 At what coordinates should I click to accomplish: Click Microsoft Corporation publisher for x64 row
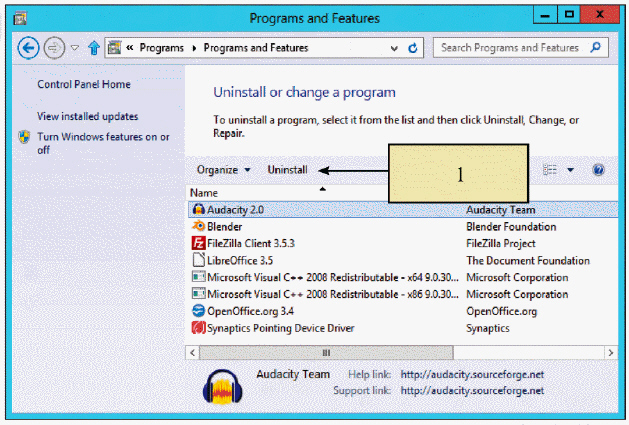(x=517, y=278)
